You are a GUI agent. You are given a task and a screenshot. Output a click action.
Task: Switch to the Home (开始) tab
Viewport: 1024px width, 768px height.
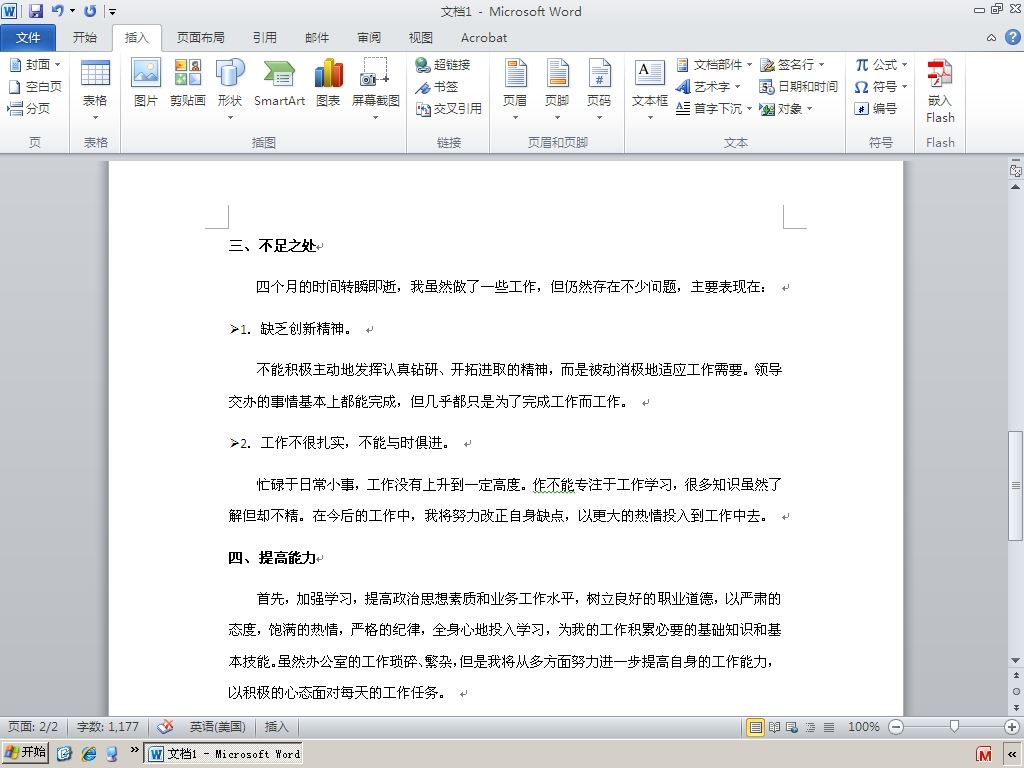coord(84,38)
